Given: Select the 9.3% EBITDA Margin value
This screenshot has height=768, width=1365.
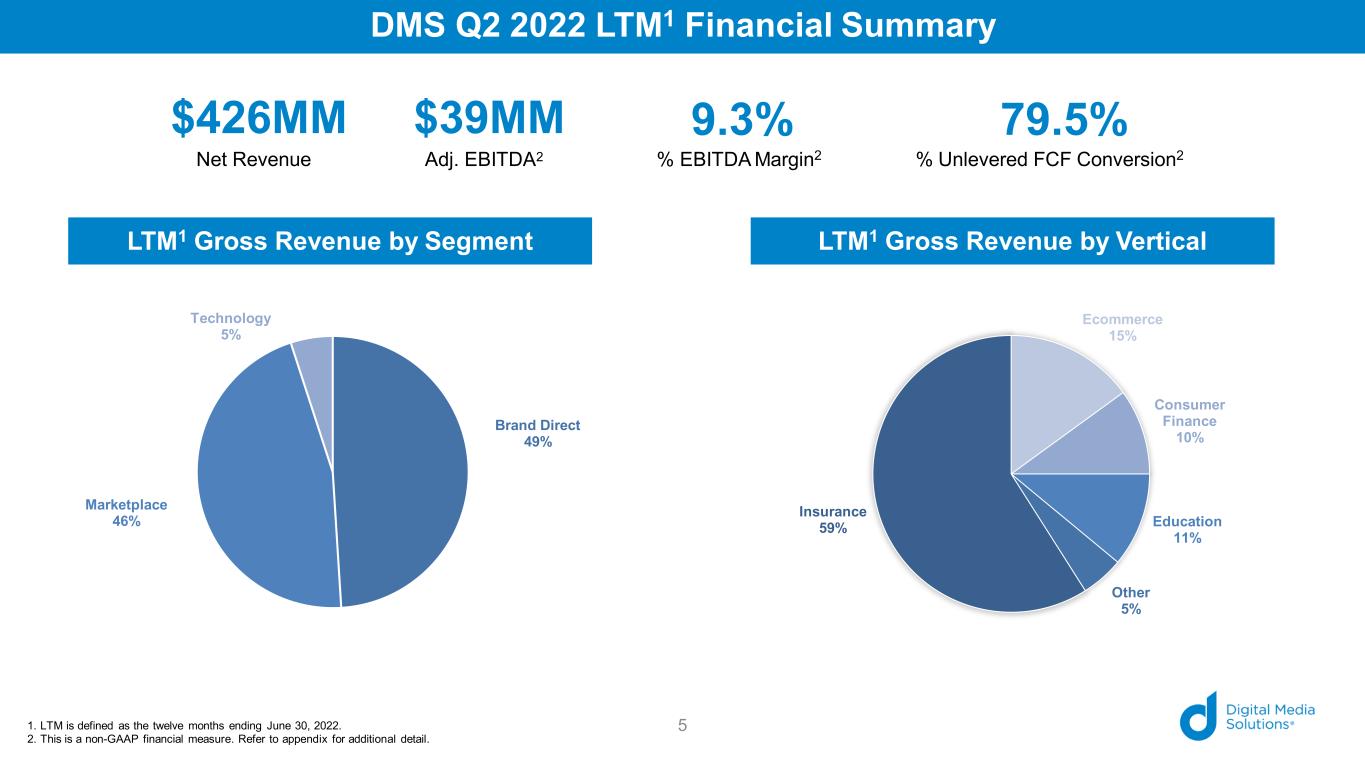Looking at the screenshot, I should (742, 122).
